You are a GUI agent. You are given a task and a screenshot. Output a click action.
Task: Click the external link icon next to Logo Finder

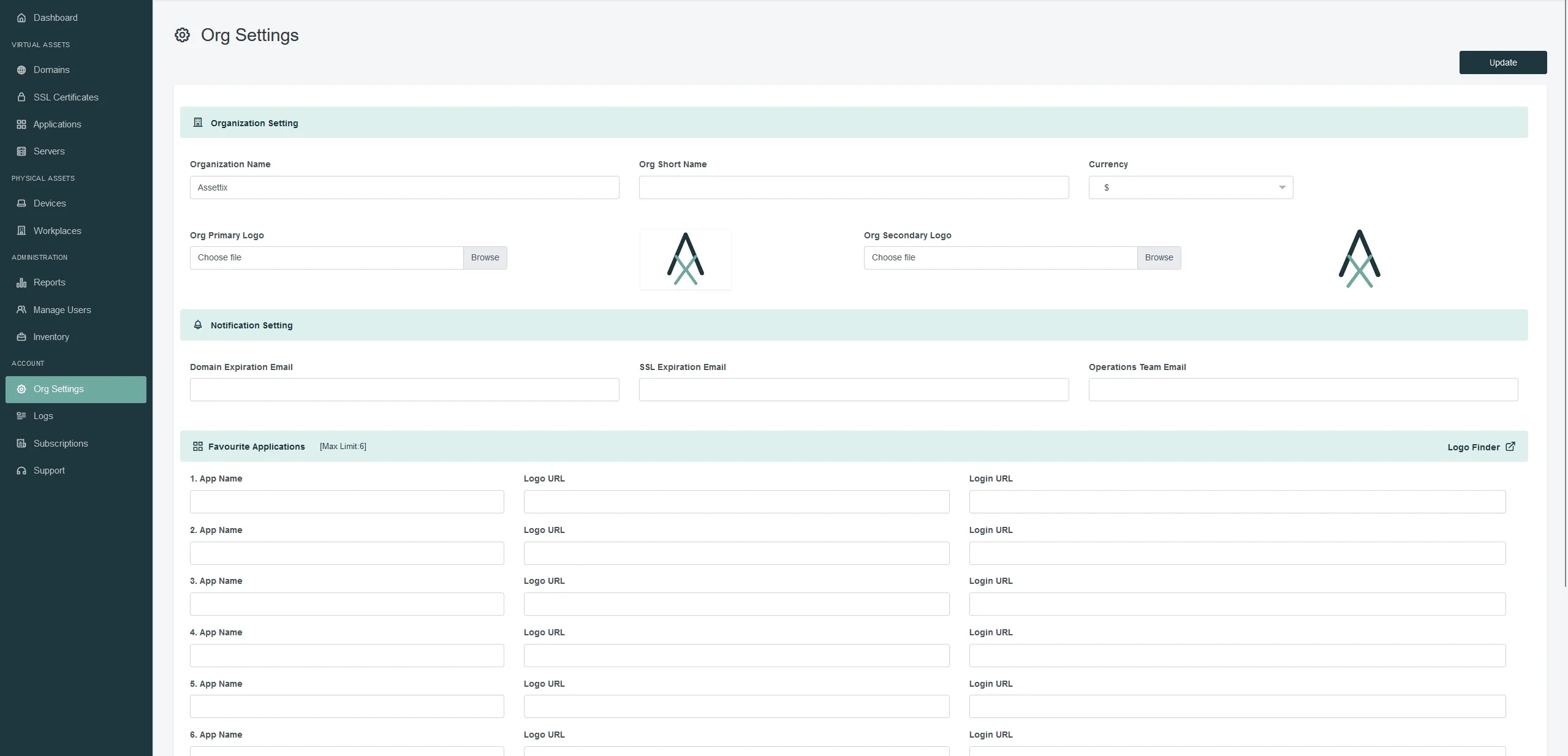(1510, 447)
